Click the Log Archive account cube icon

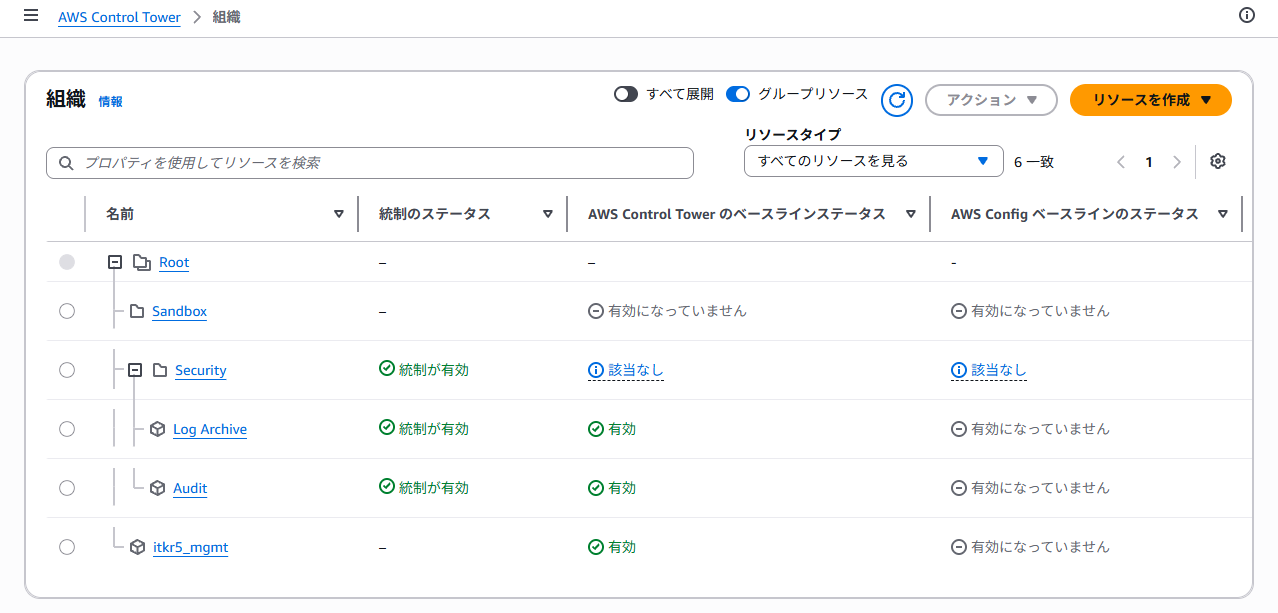coord(157,429)
